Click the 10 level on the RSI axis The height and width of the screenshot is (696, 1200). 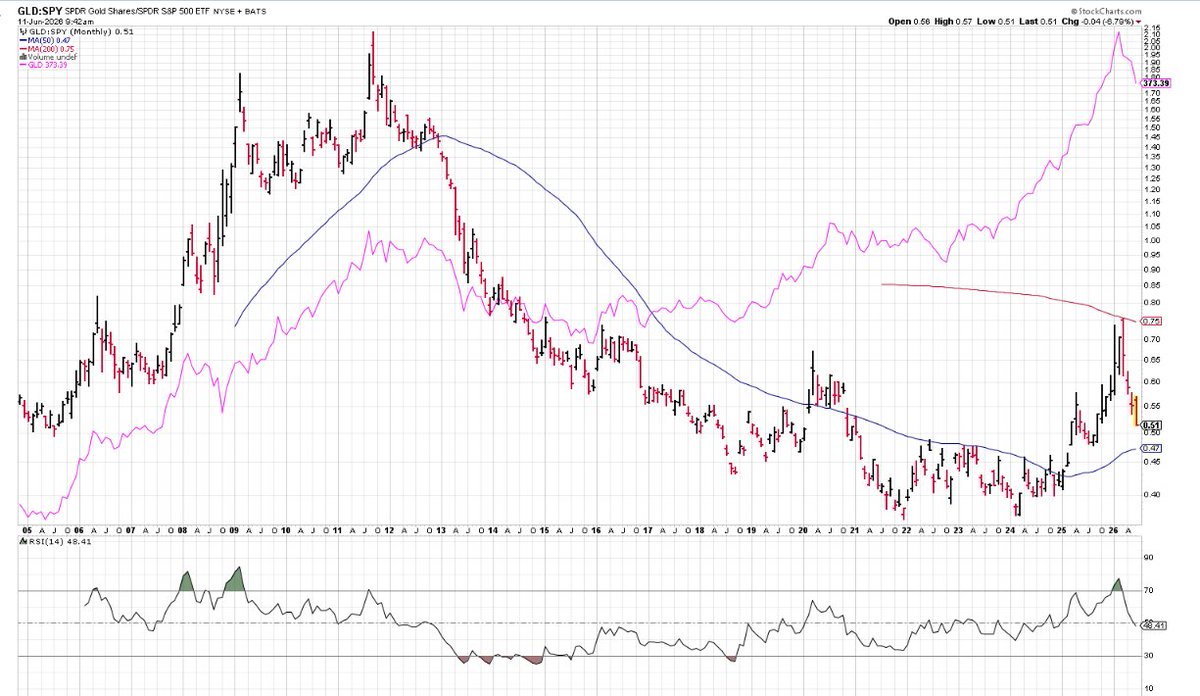pos(1148,688)
